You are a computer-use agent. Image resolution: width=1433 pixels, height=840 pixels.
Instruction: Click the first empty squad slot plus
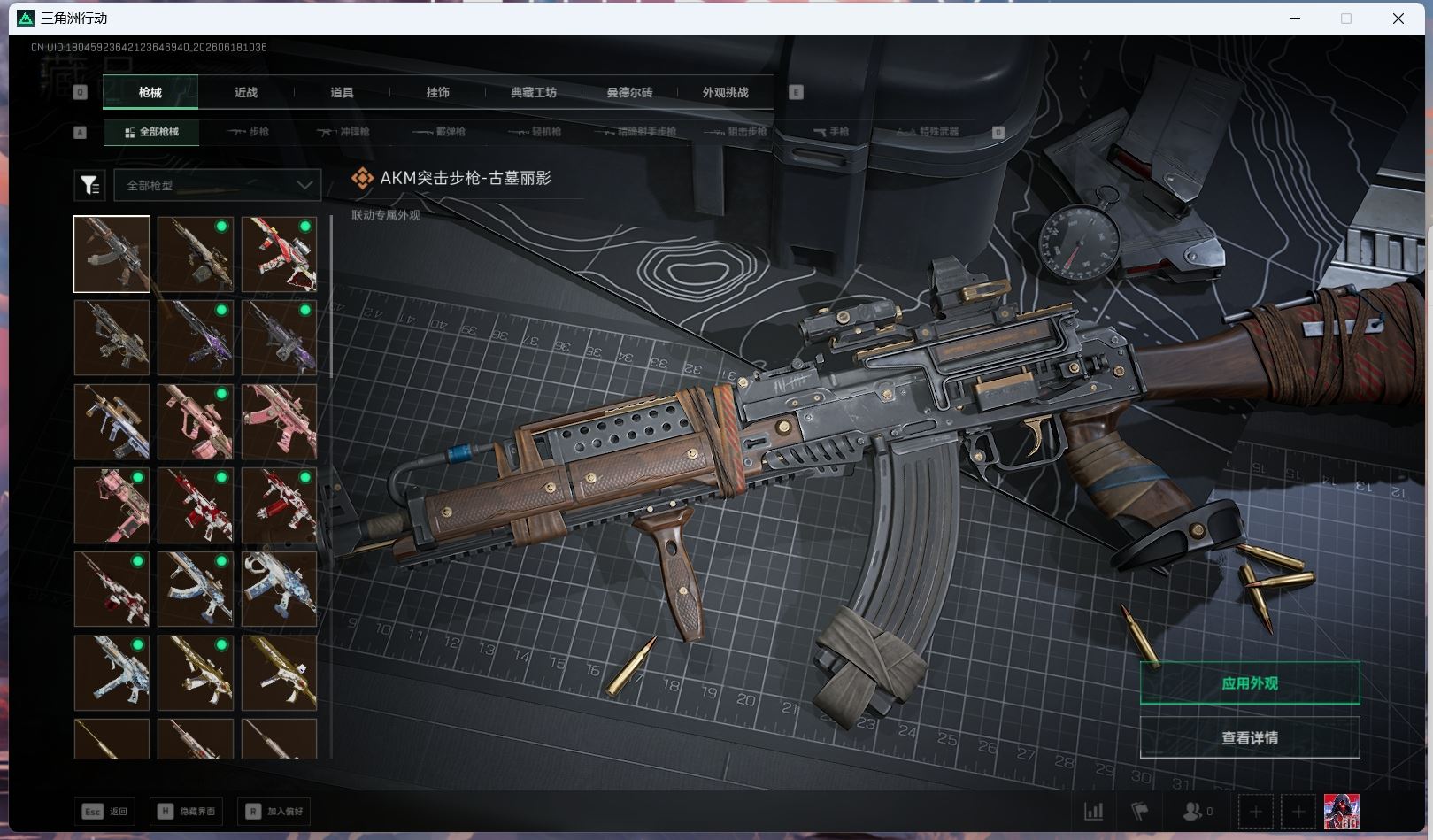1255,811
